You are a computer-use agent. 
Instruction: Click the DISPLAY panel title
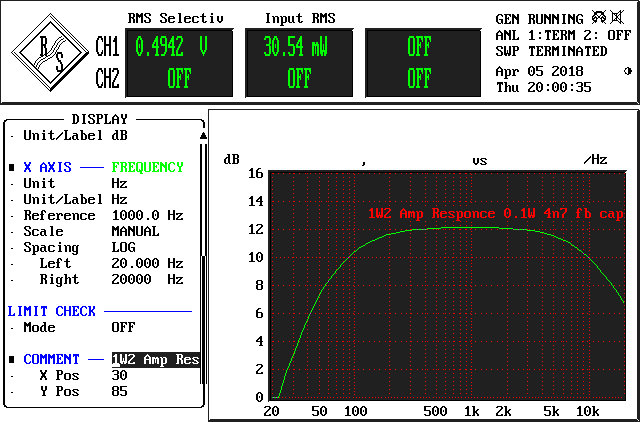click(x=100, y=119)
